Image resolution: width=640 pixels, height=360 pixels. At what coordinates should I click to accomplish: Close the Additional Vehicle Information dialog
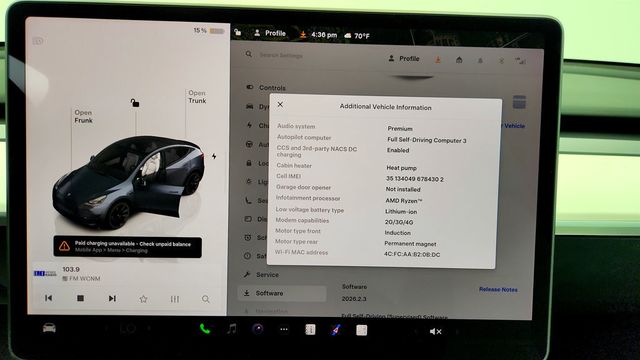pyautogui.click(x=280, y=104)
